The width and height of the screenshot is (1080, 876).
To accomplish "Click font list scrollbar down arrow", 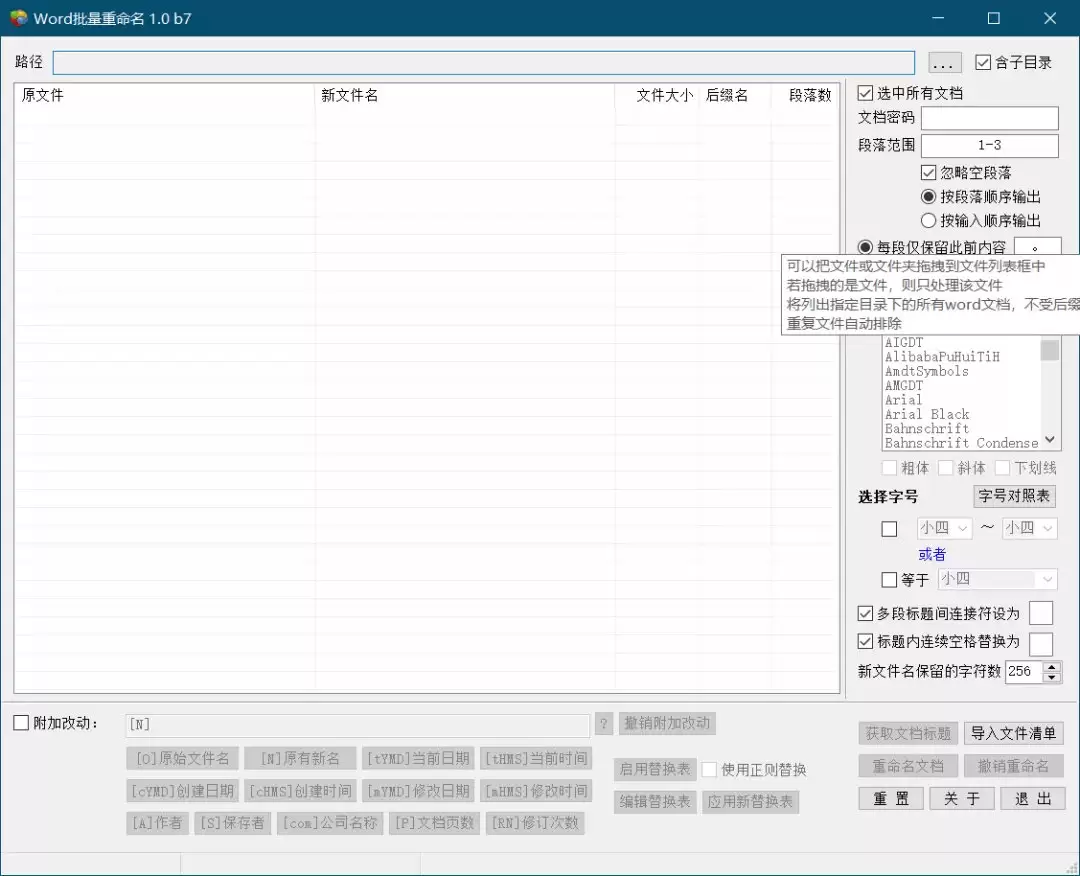I will click(x=1050, y=440).
